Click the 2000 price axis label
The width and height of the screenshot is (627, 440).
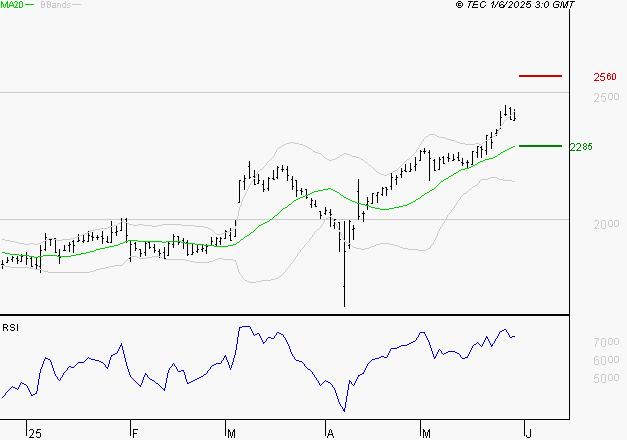pyautogui.click(x=606, y=224)
